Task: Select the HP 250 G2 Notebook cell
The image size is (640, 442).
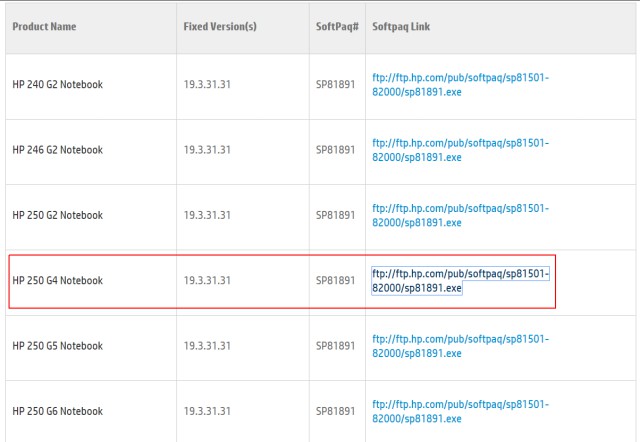Action: click(x=58, y=215)
